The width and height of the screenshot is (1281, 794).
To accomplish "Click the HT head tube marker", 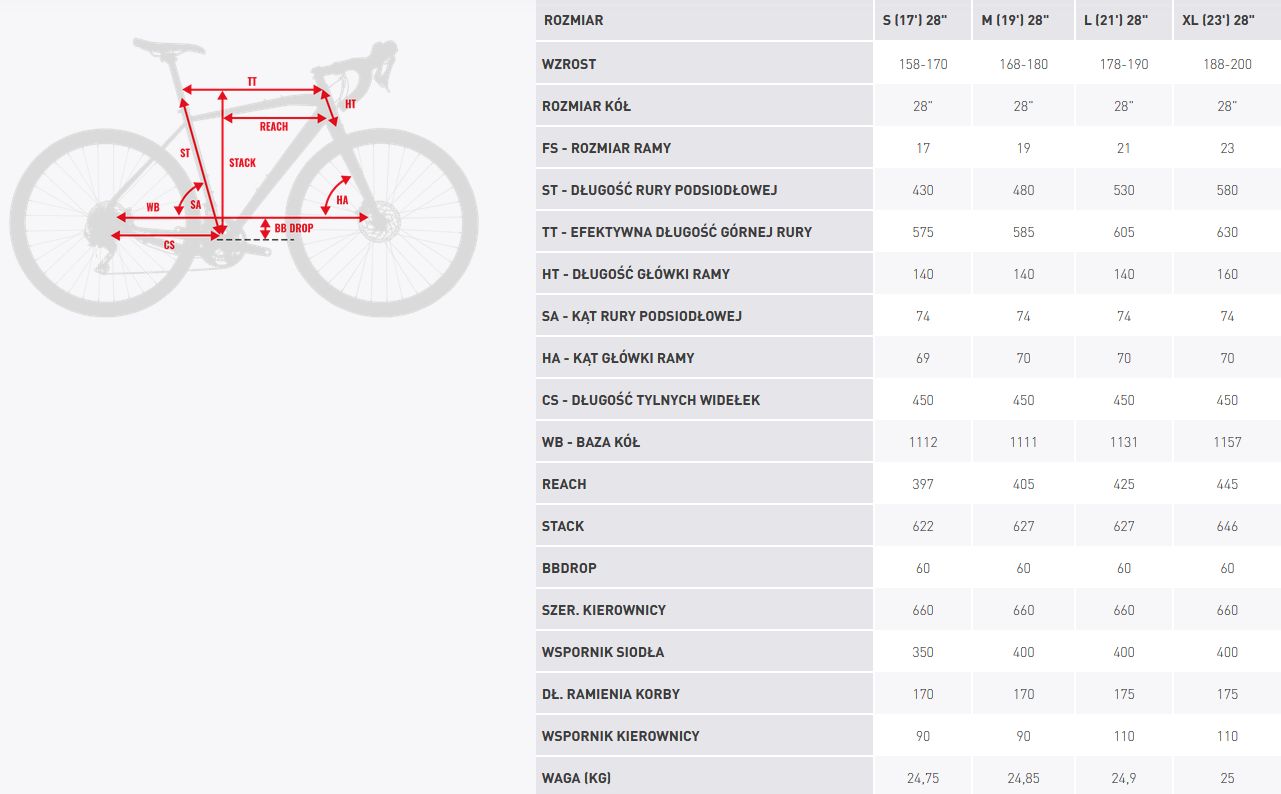I will 350,104.
